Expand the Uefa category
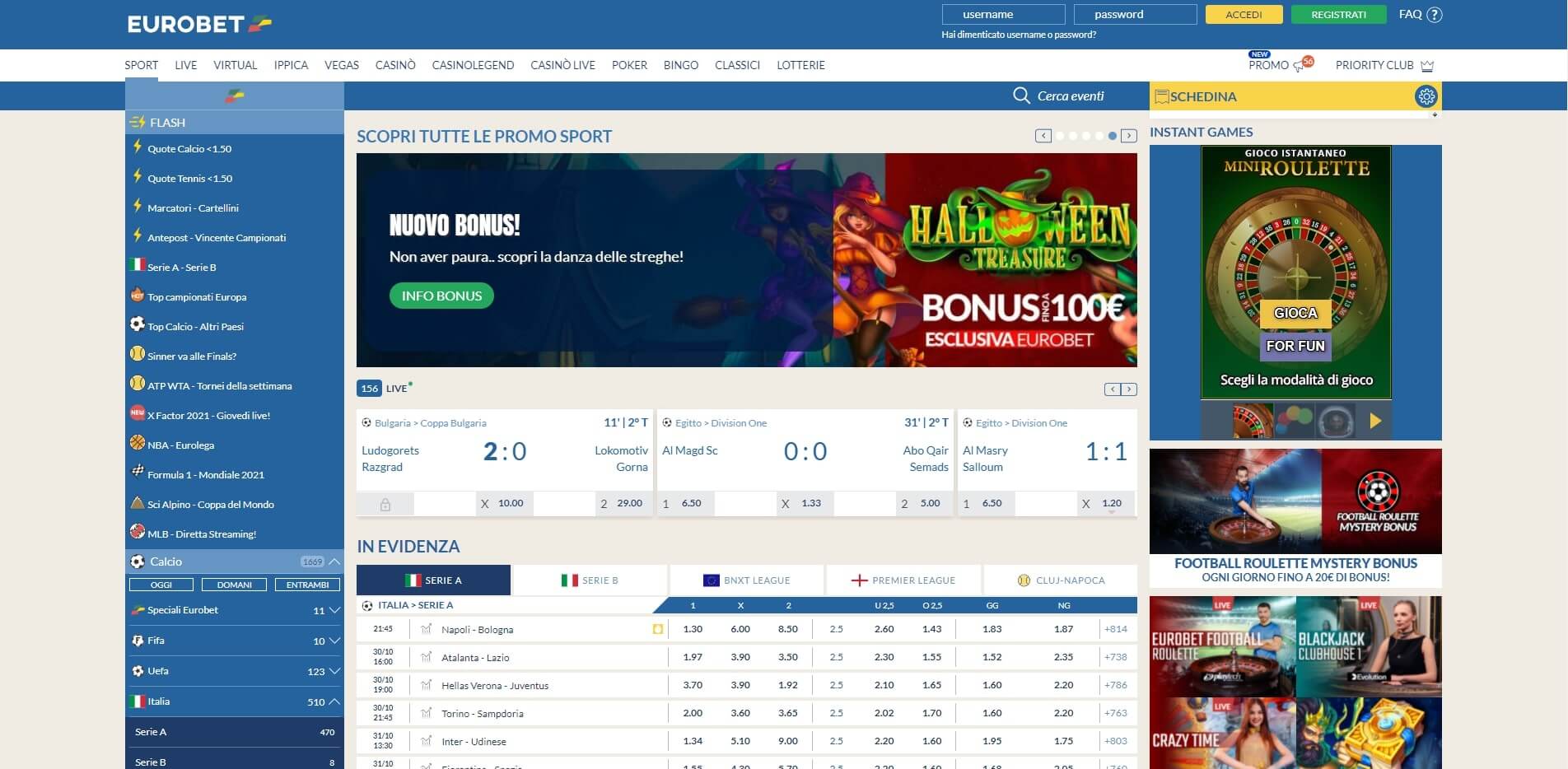Image resolution: width=1568 pixels, height=769 pixels. (334, 671)
